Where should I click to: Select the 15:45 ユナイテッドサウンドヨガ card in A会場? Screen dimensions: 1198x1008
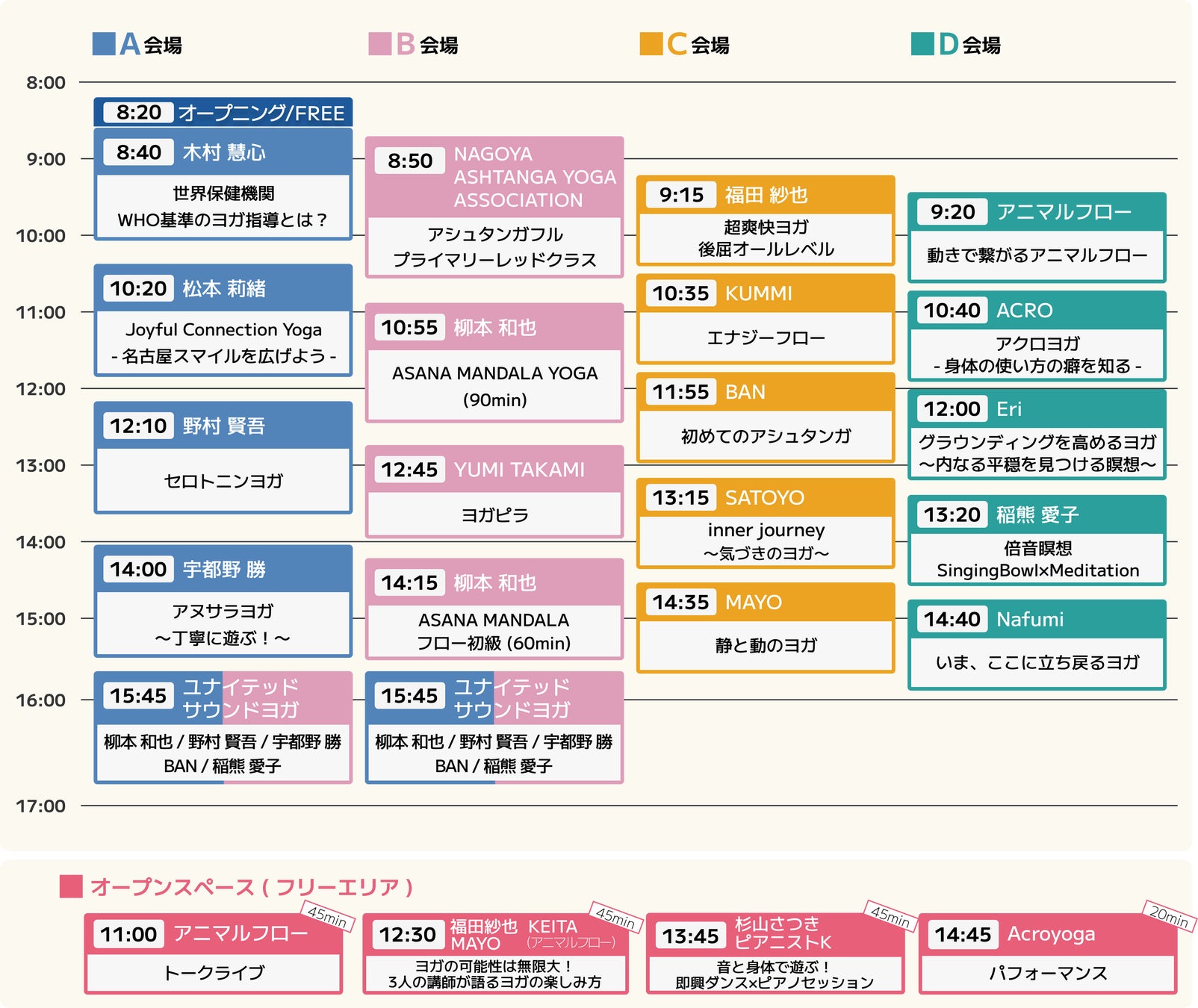[223, 727]
